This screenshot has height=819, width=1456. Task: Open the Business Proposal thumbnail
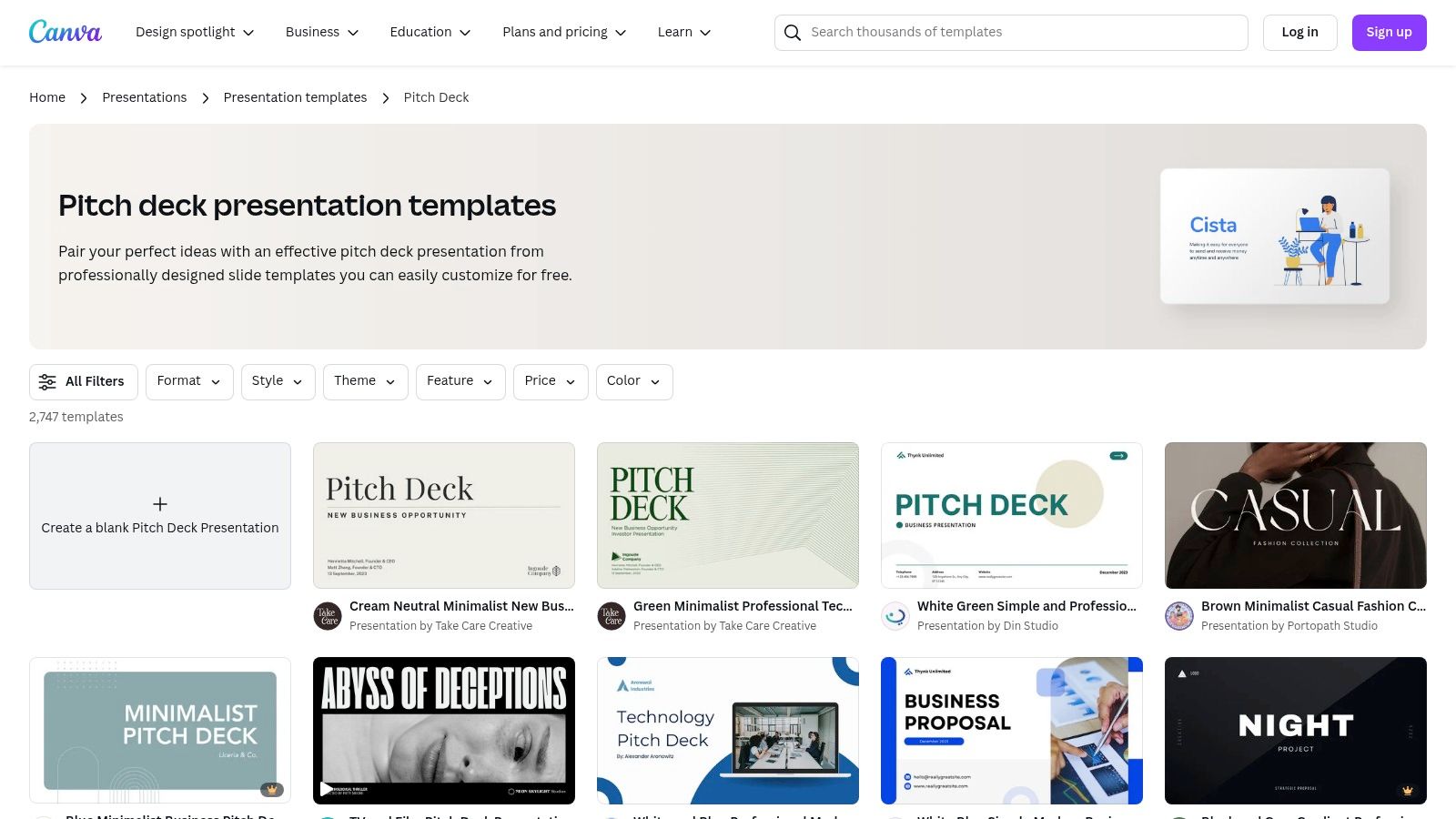tap(1012, 731)
